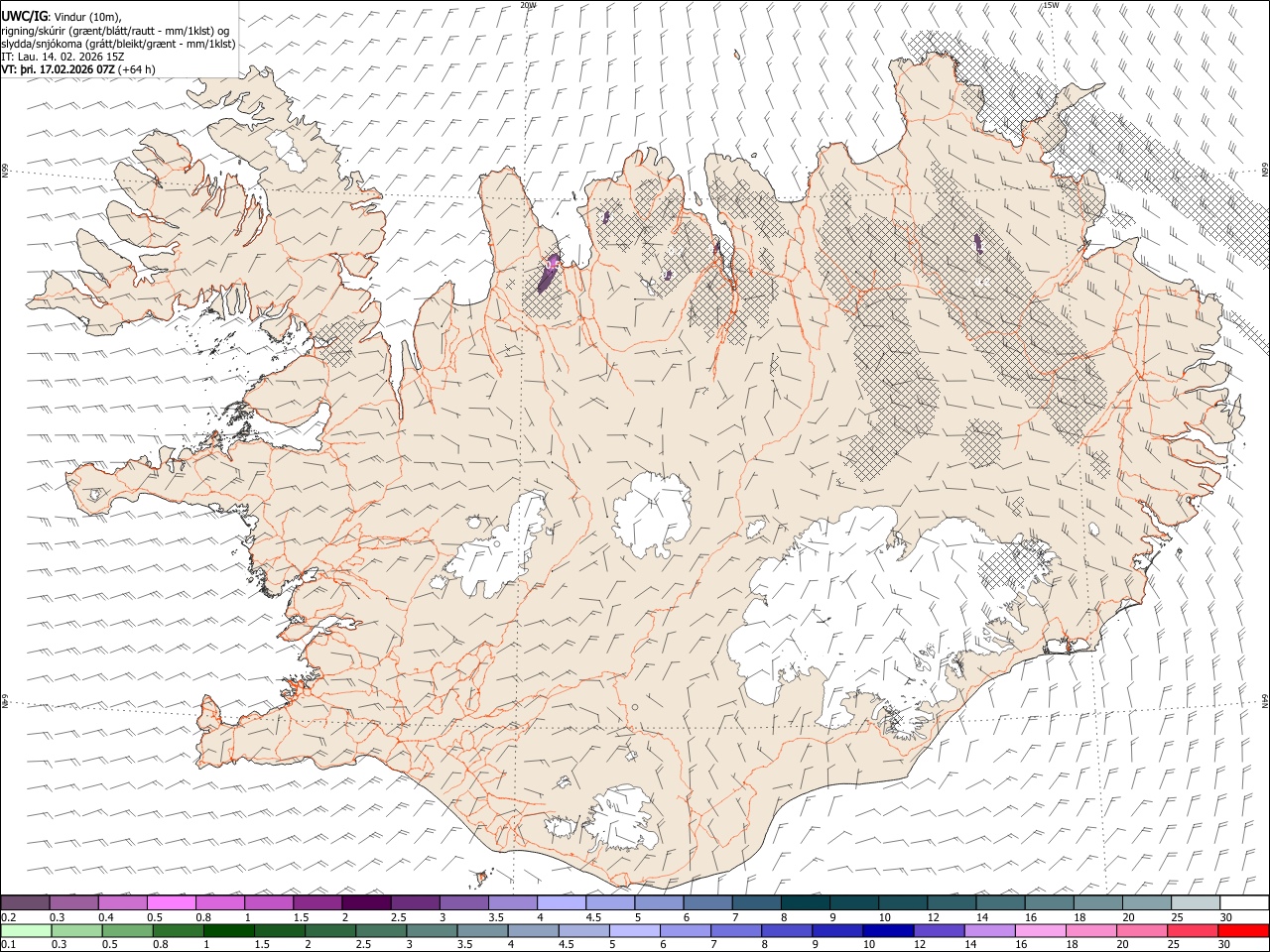Select the red-pink 25 swatch in lower legend
1270x952 pixels.
pyautogui.click(x=1195, y=931)
